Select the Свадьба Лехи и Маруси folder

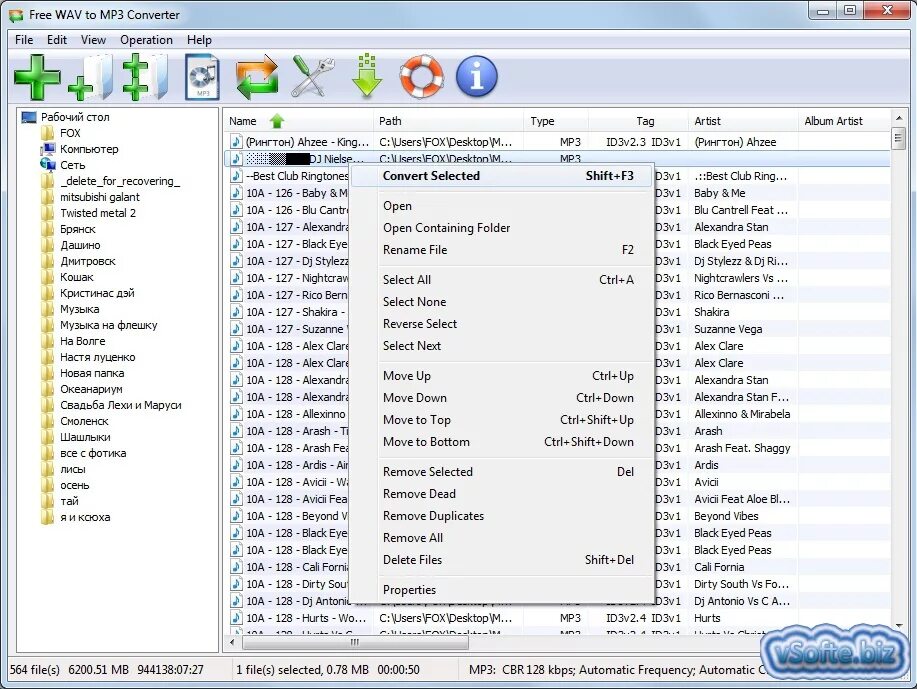click(x=120, y=405)
